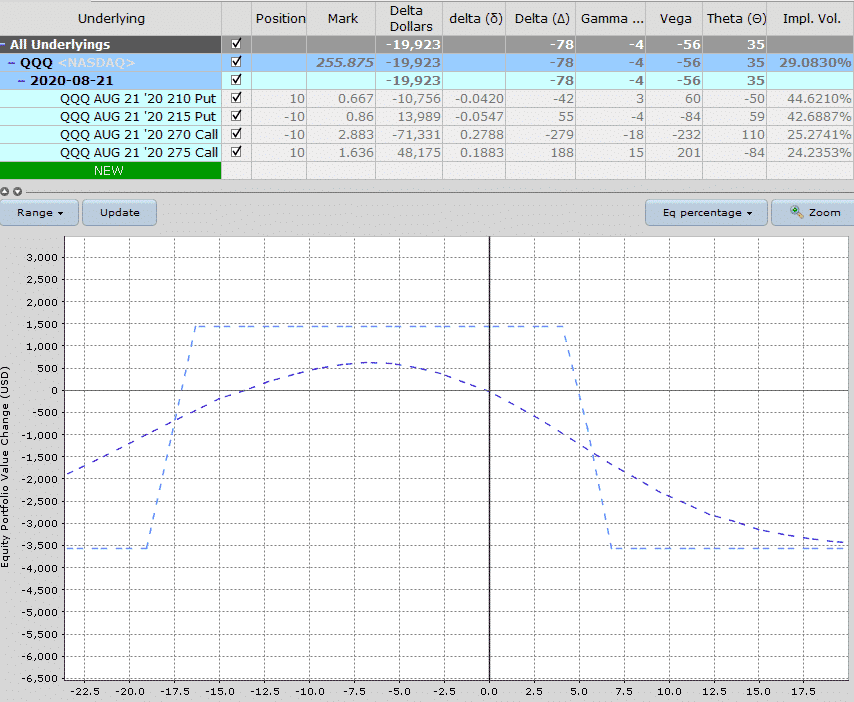Click the Zoom magnifier icon

pos(796,212)
